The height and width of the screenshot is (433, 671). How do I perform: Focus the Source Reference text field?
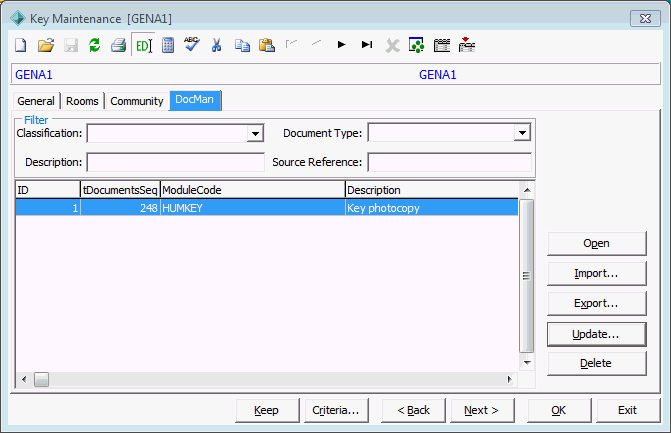point(449,163)
